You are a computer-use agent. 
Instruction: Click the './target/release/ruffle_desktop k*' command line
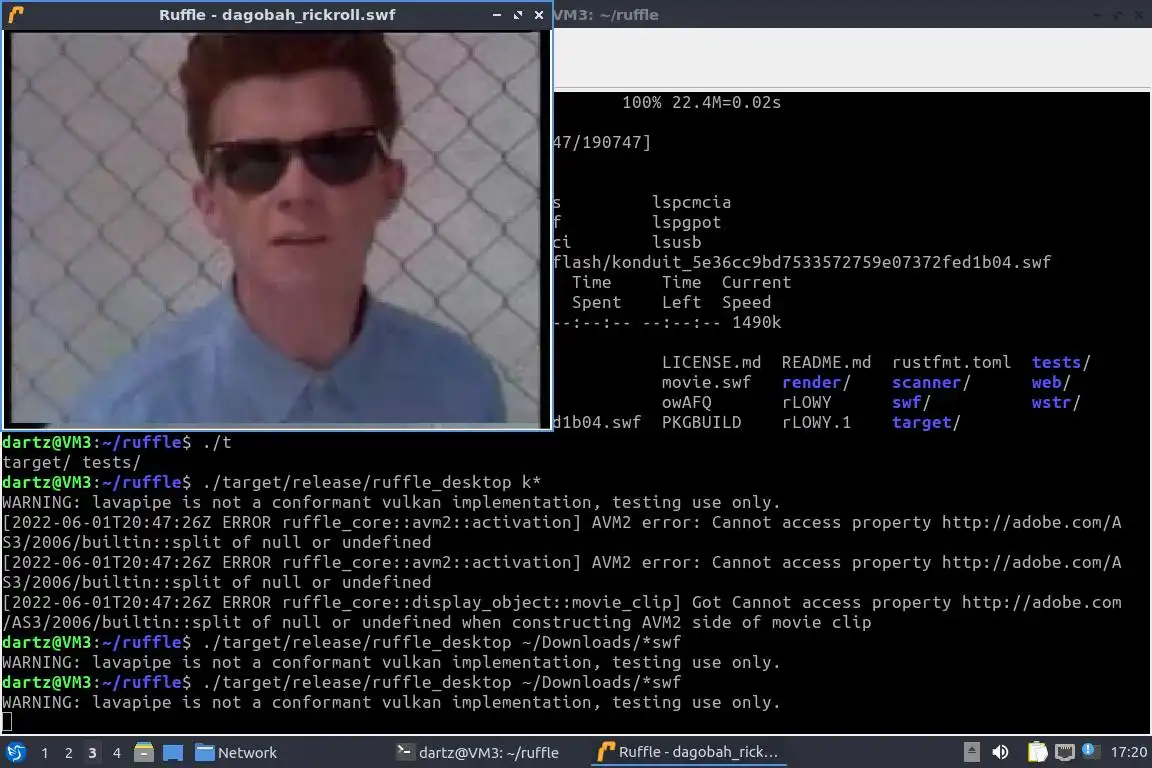coord(371,482)
